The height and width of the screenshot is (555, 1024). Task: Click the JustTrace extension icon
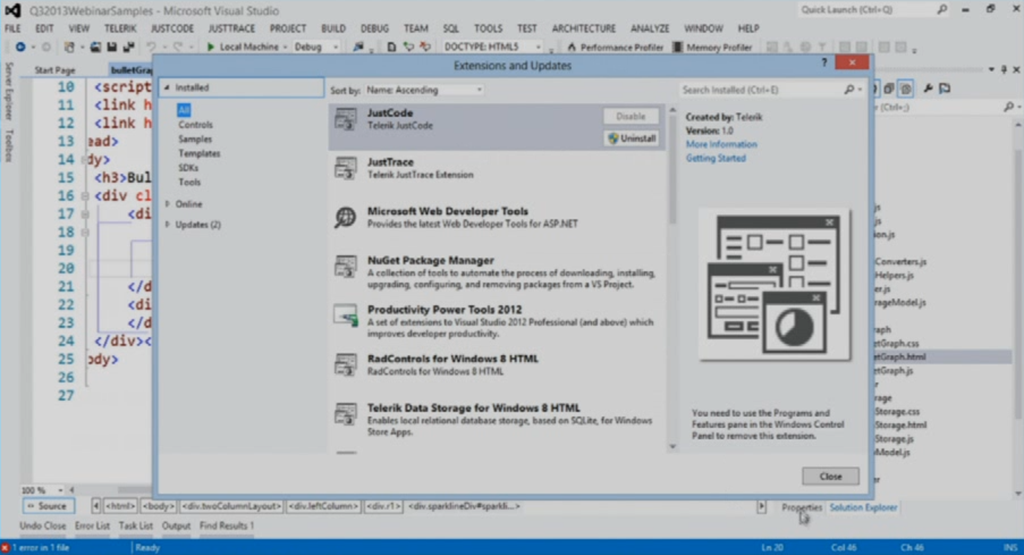(x=345, y=168)
